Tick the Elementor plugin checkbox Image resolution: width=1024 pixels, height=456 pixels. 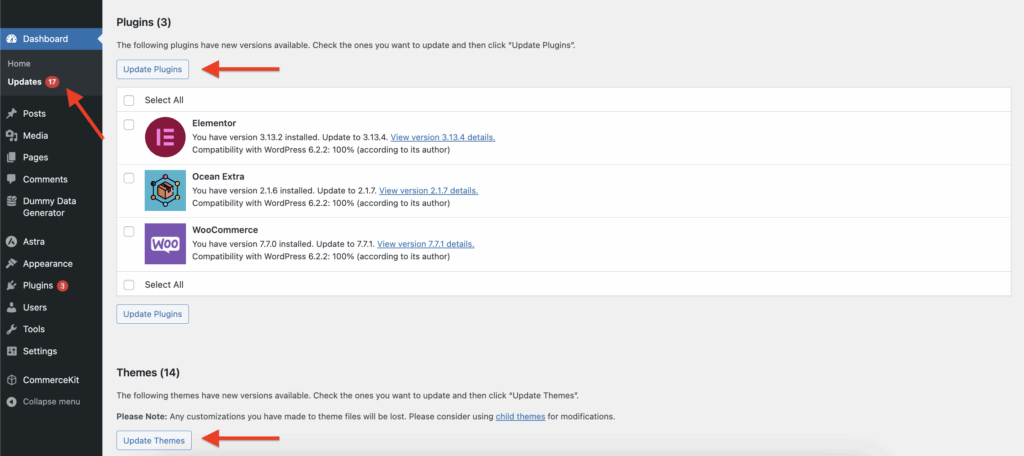click(129, 124)
